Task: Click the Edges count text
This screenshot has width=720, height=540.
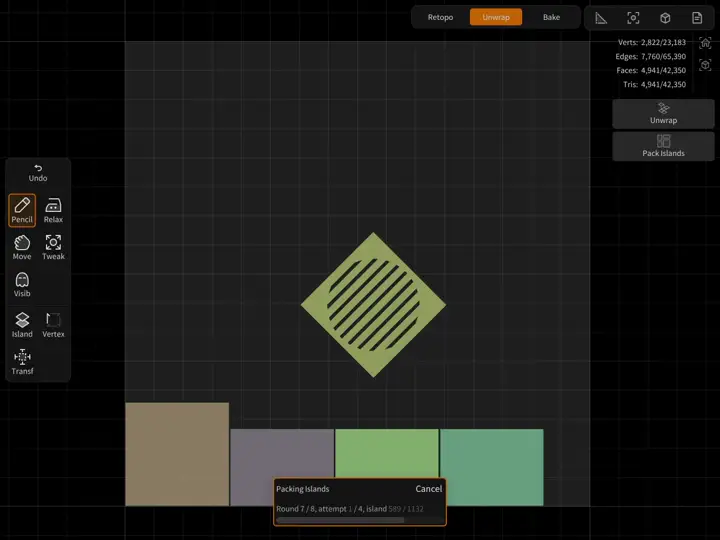Action: tap(651, 56)
